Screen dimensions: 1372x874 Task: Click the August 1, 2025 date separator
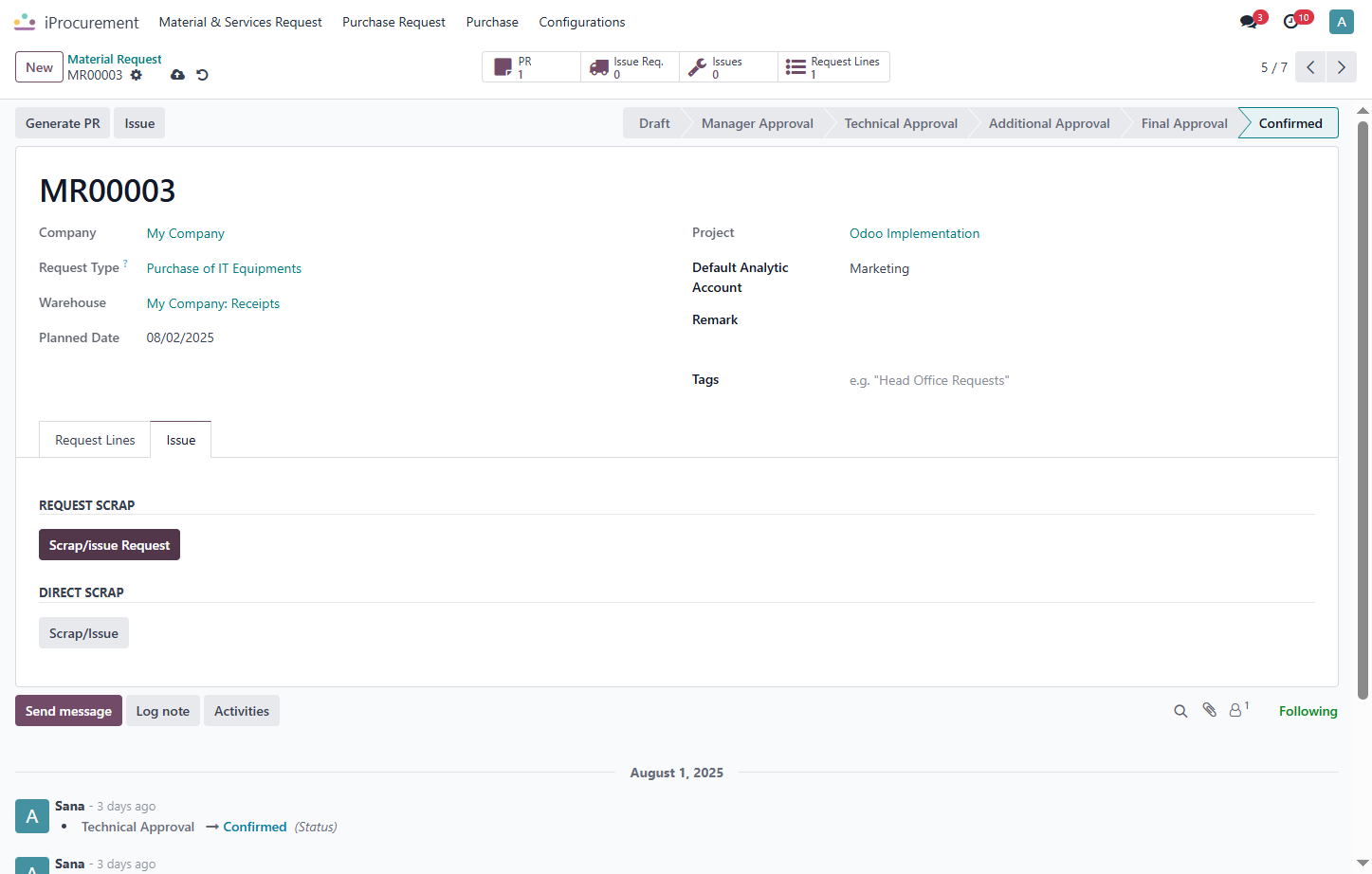click(677, 773)
